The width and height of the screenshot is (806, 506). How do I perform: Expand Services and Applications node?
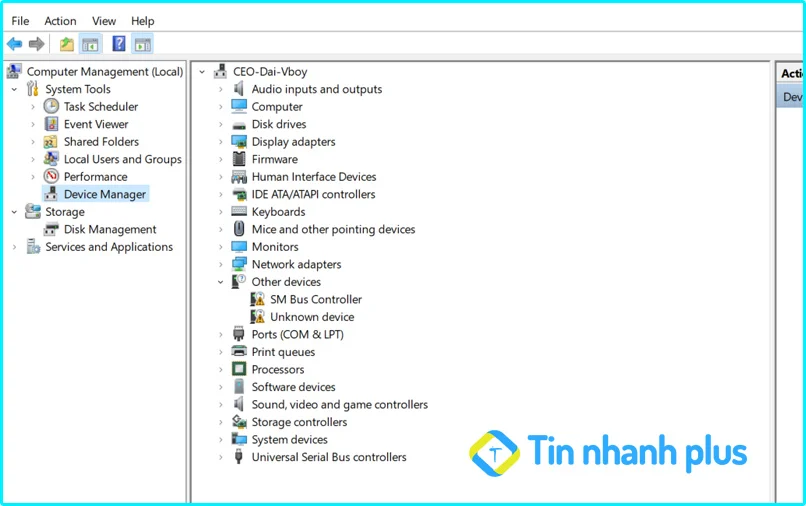tap(14, 247)
